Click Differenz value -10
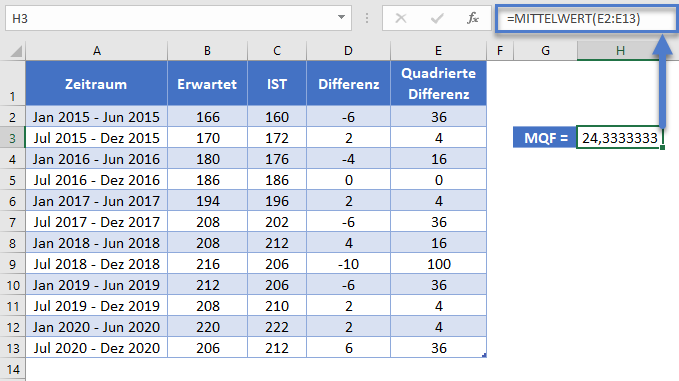679x381 pixels. [348, 264]
